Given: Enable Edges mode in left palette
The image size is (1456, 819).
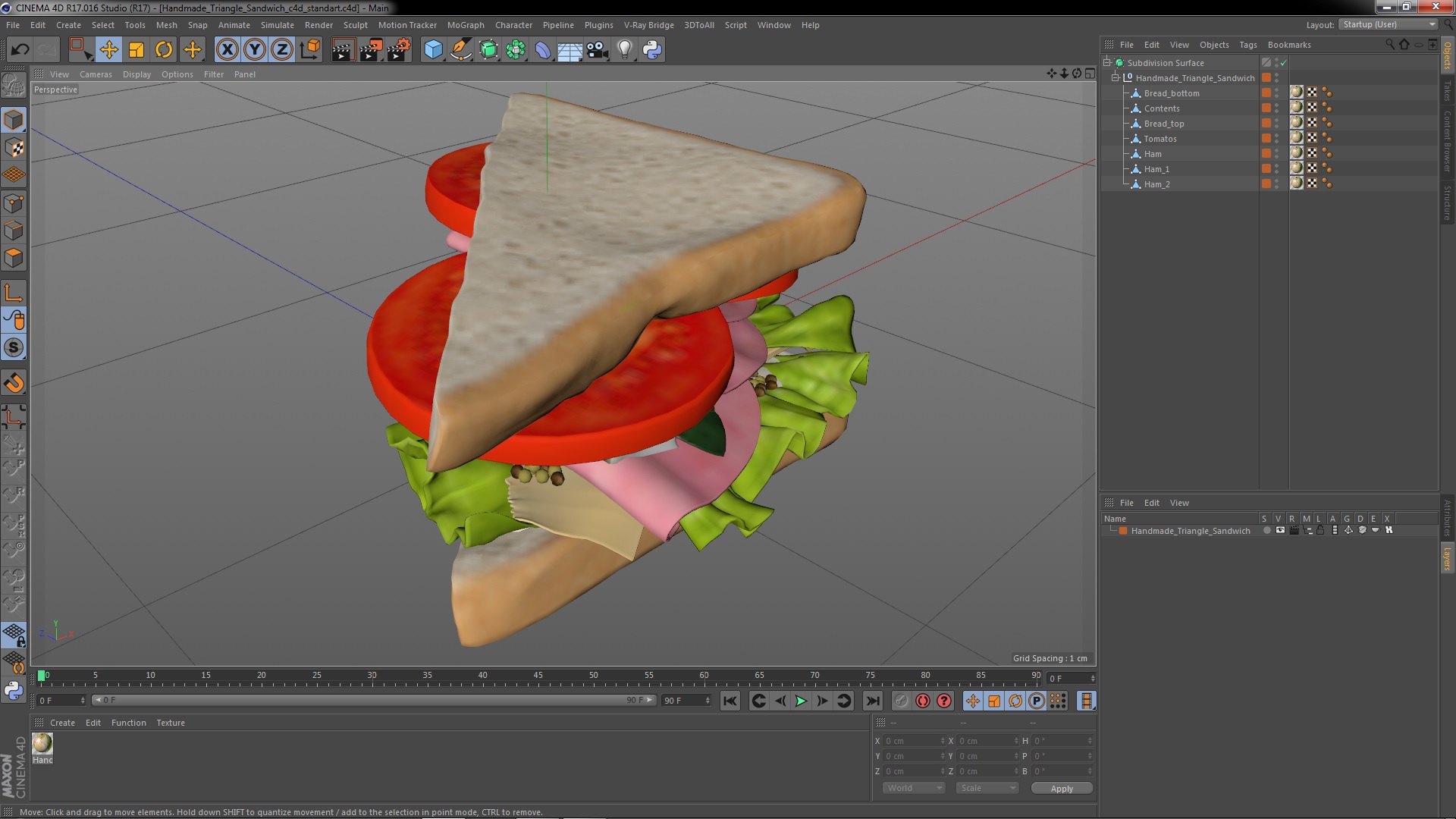Looking at the screenshot, I should (x=14, y=231).
